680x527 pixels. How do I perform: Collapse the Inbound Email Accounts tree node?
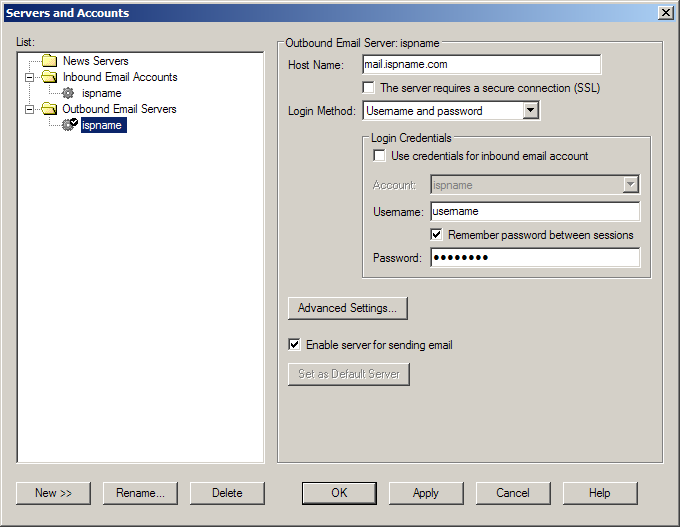30,77
